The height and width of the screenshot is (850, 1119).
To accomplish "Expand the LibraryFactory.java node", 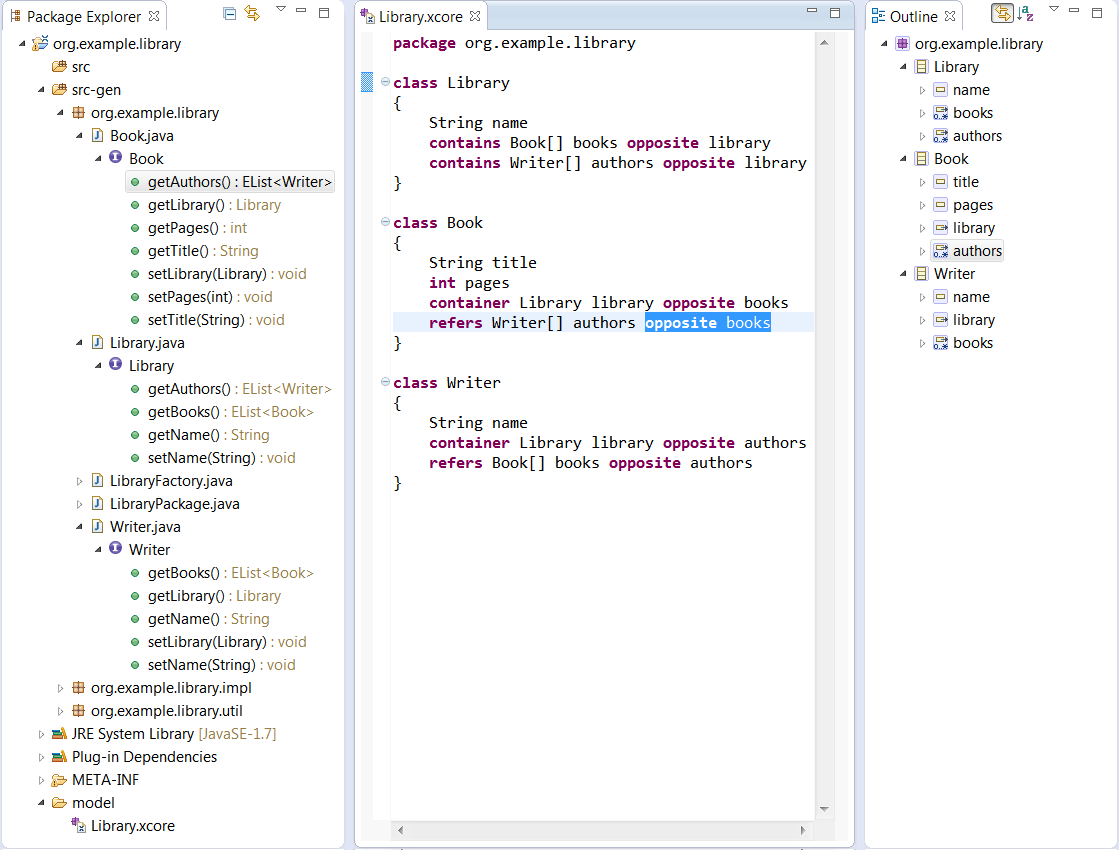I will [x=80, y=481].
